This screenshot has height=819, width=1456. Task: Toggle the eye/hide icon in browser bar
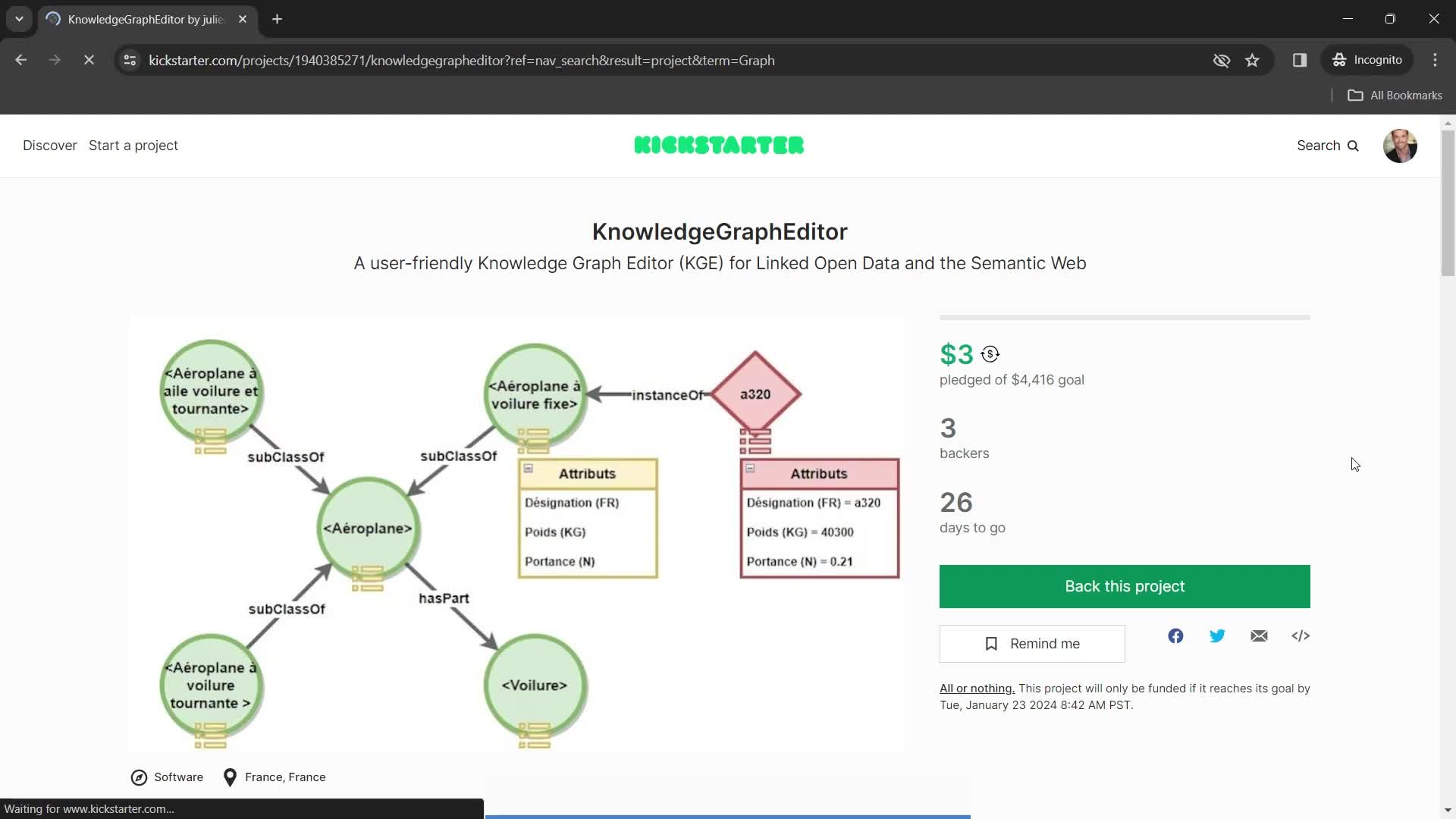click(1221, 60)
